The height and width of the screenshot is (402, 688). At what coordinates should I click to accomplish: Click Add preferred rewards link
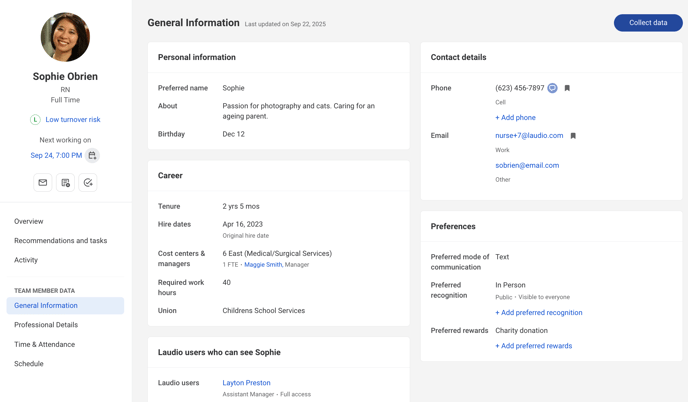pos(533,346)
